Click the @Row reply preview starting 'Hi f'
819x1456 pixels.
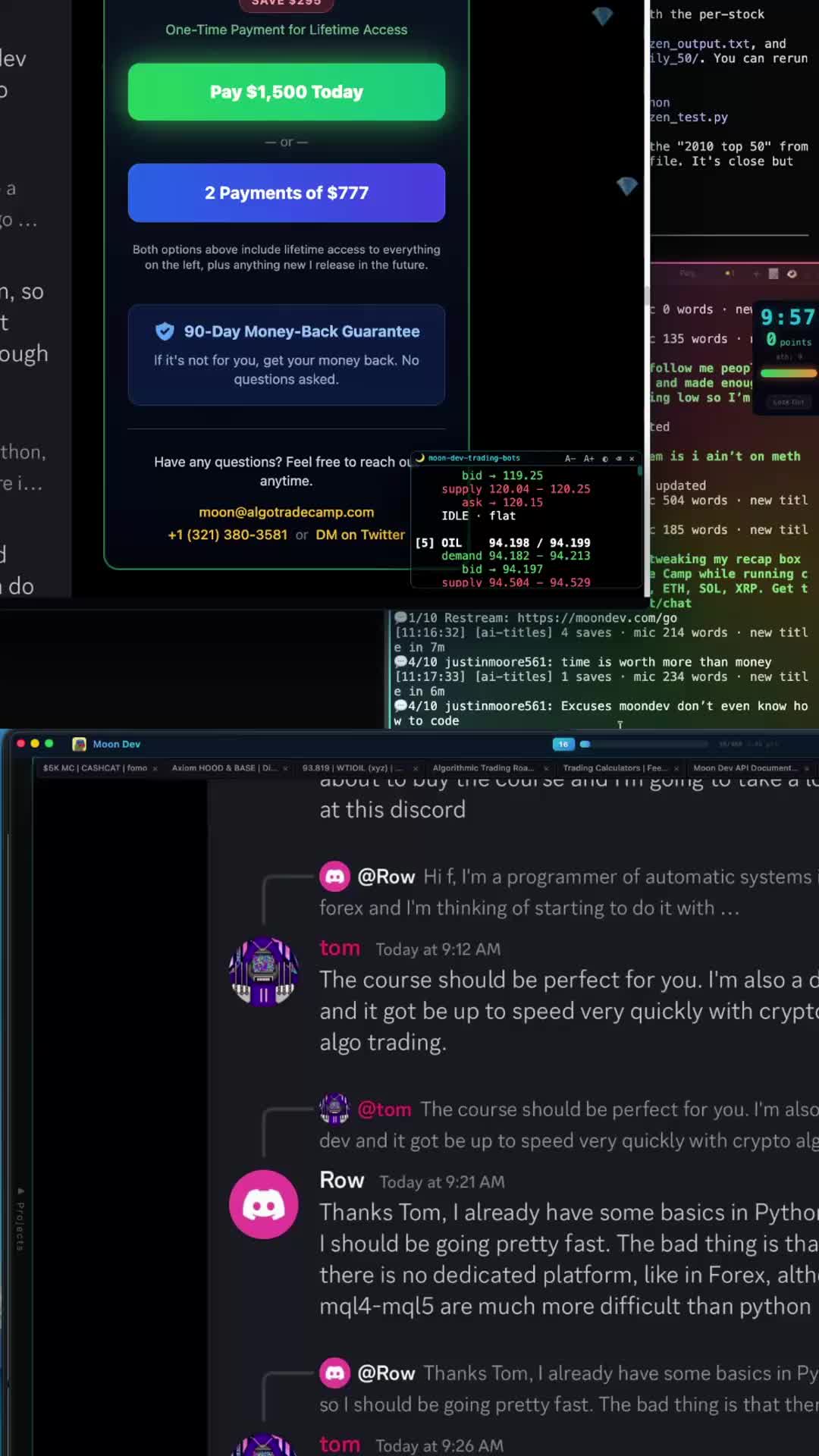(569, 892)
